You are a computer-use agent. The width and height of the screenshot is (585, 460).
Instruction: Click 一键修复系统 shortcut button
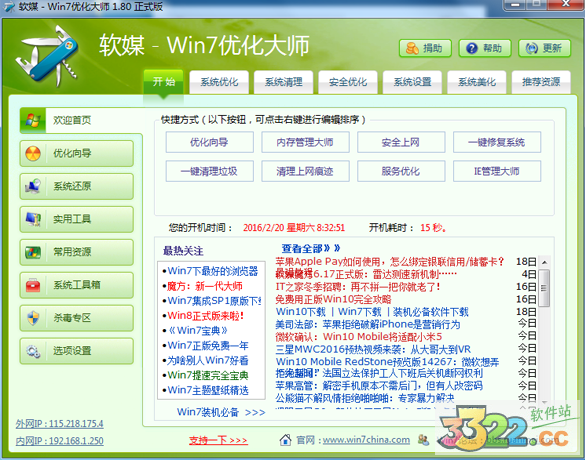(497, 142)
